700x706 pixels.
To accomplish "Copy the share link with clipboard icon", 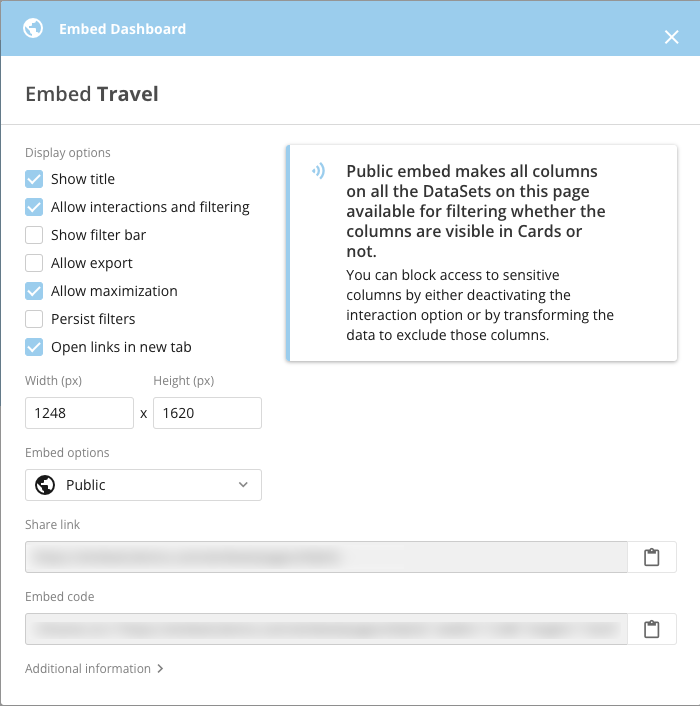I will point(651,557).
